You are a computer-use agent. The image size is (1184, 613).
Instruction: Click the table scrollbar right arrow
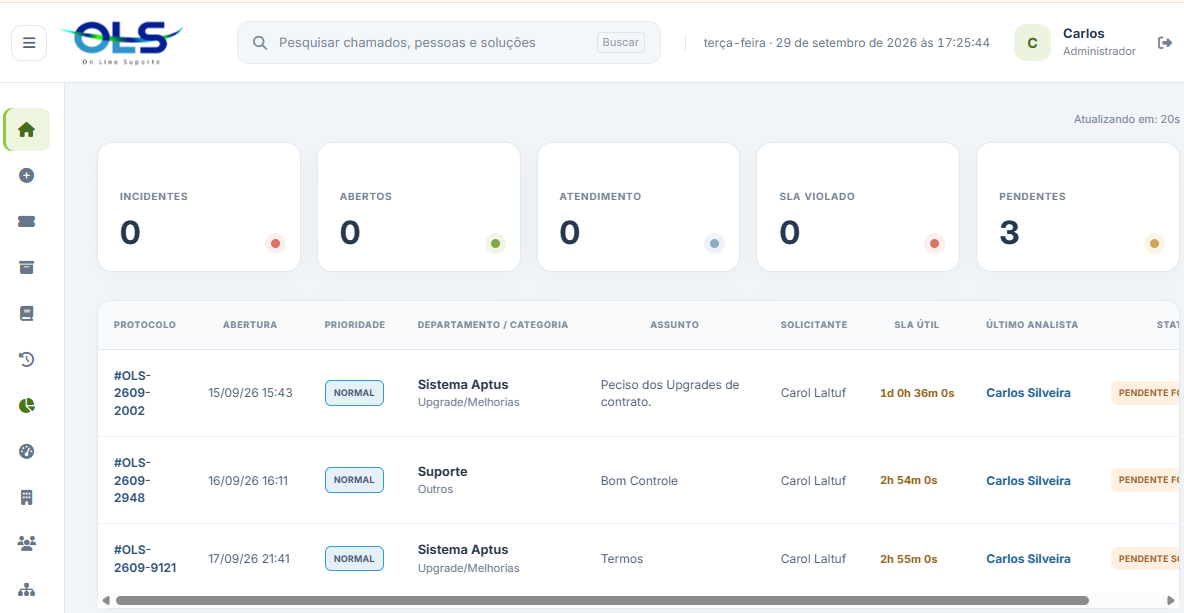(x=1171, y=600)
